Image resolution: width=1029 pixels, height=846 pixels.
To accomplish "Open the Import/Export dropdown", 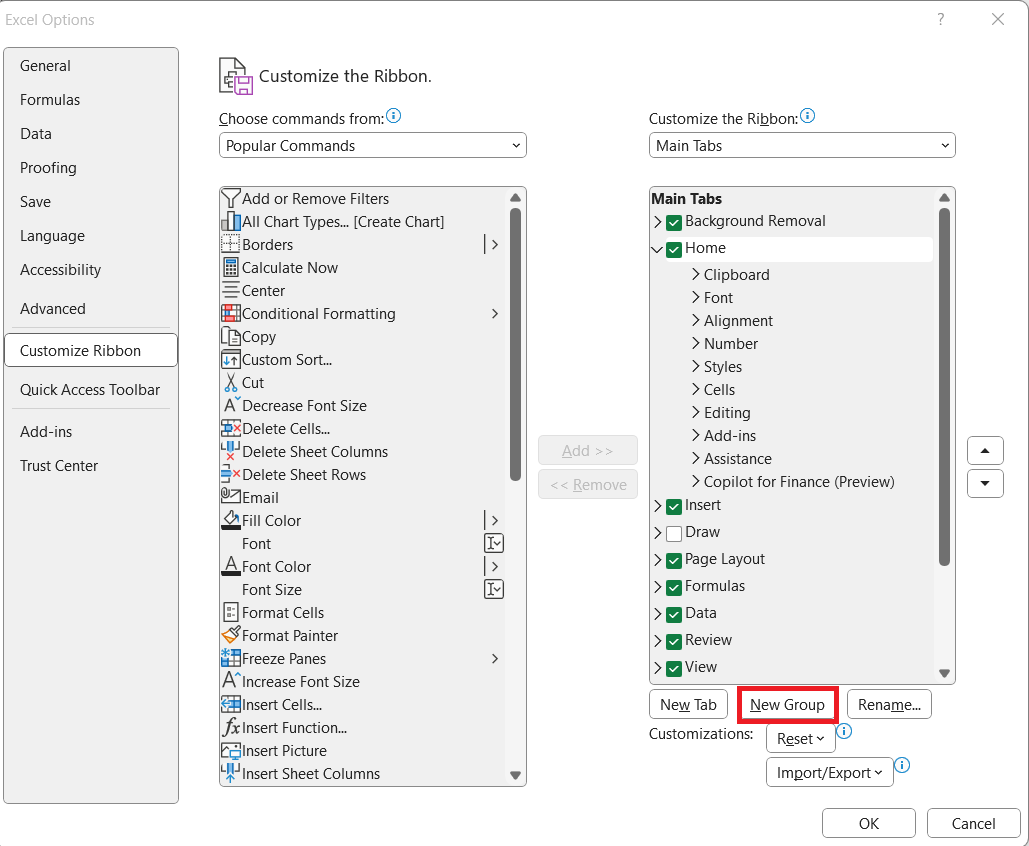I will click(x=830, y=772).
